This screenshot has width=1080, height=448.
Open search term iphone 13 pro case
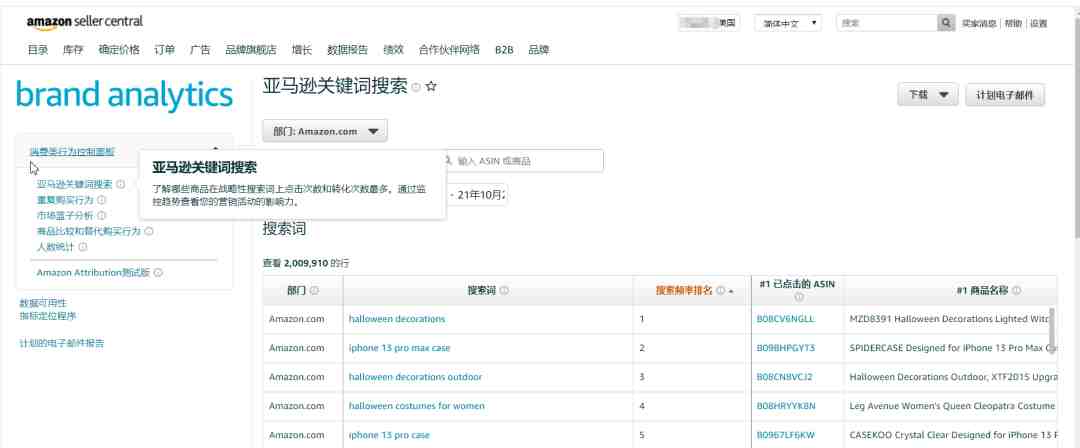click(x=389, y=435)
